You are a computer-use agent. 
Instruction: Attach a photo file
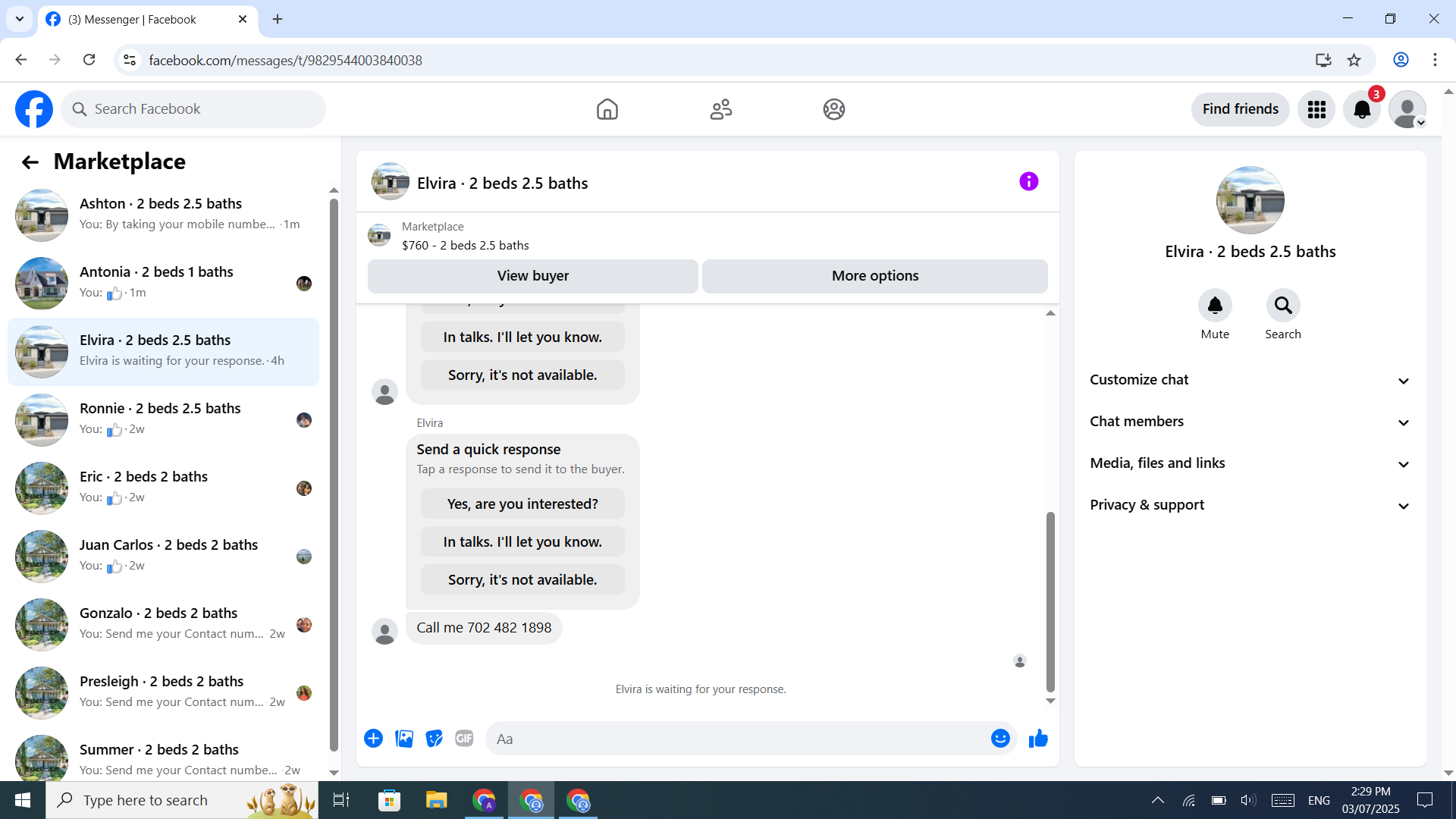[404, 739]
